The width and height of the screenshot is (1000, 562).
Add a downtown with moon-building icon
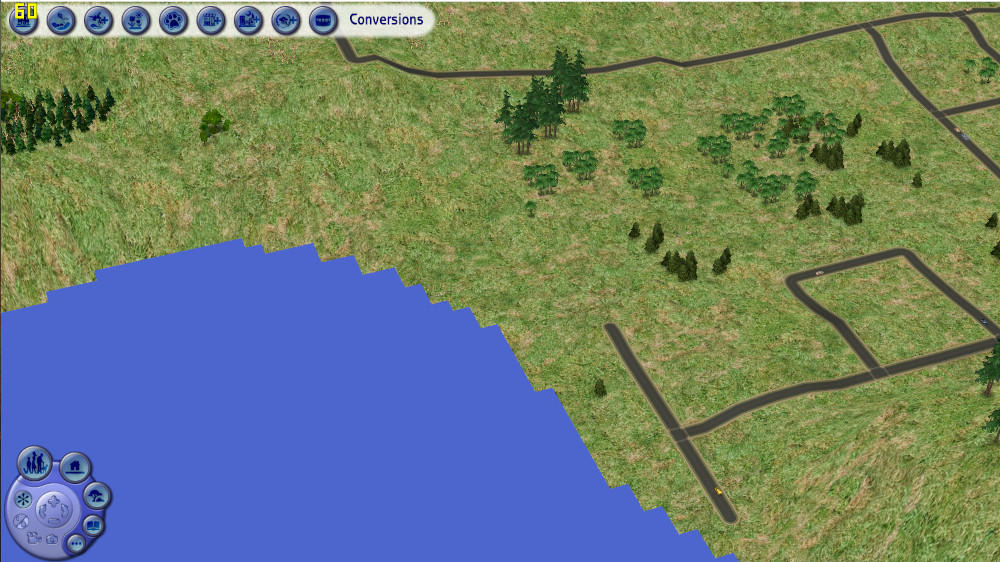(248, 20)
